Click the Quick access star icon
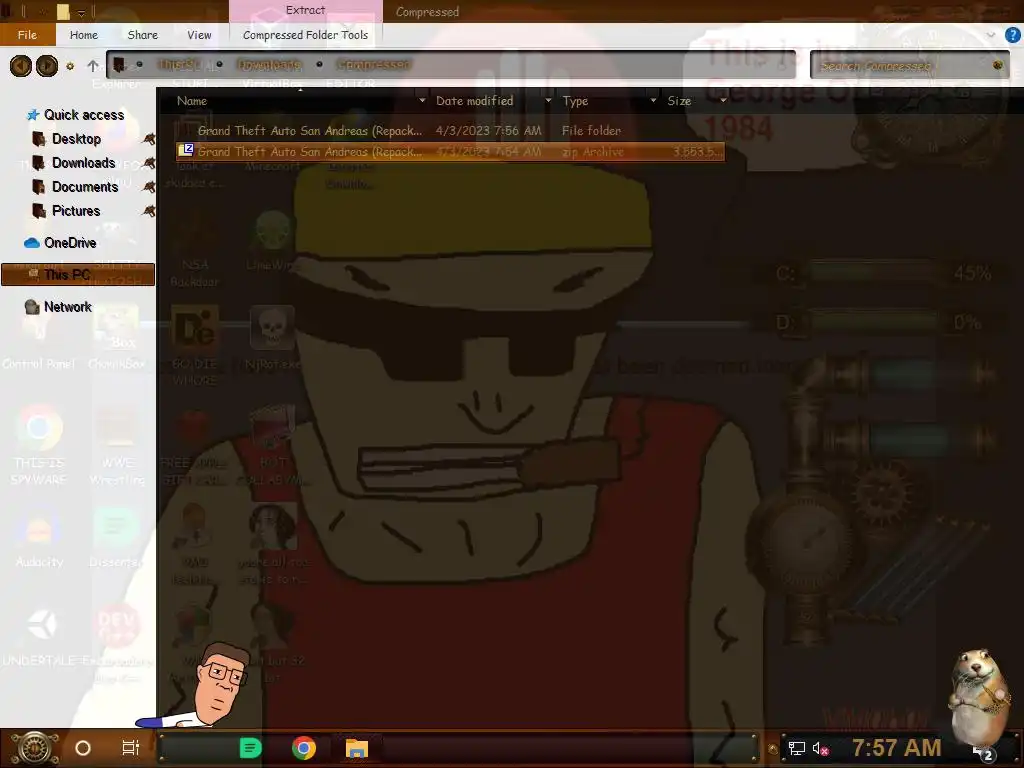 [x=33, y=115]
